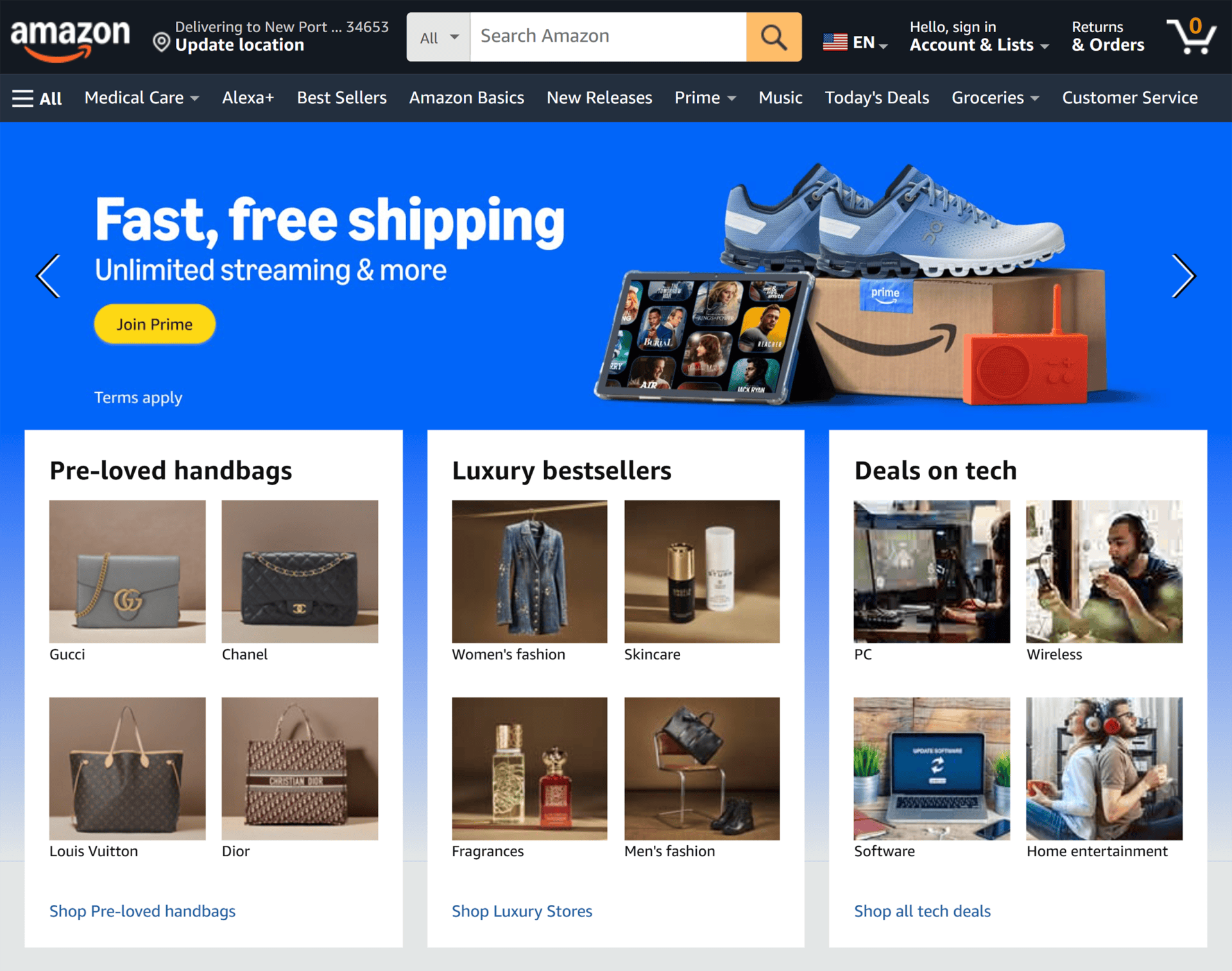Viewport: 1232px width, 971px height.
Task: Focus the Search Amazon input field
Action: [608, 37]
